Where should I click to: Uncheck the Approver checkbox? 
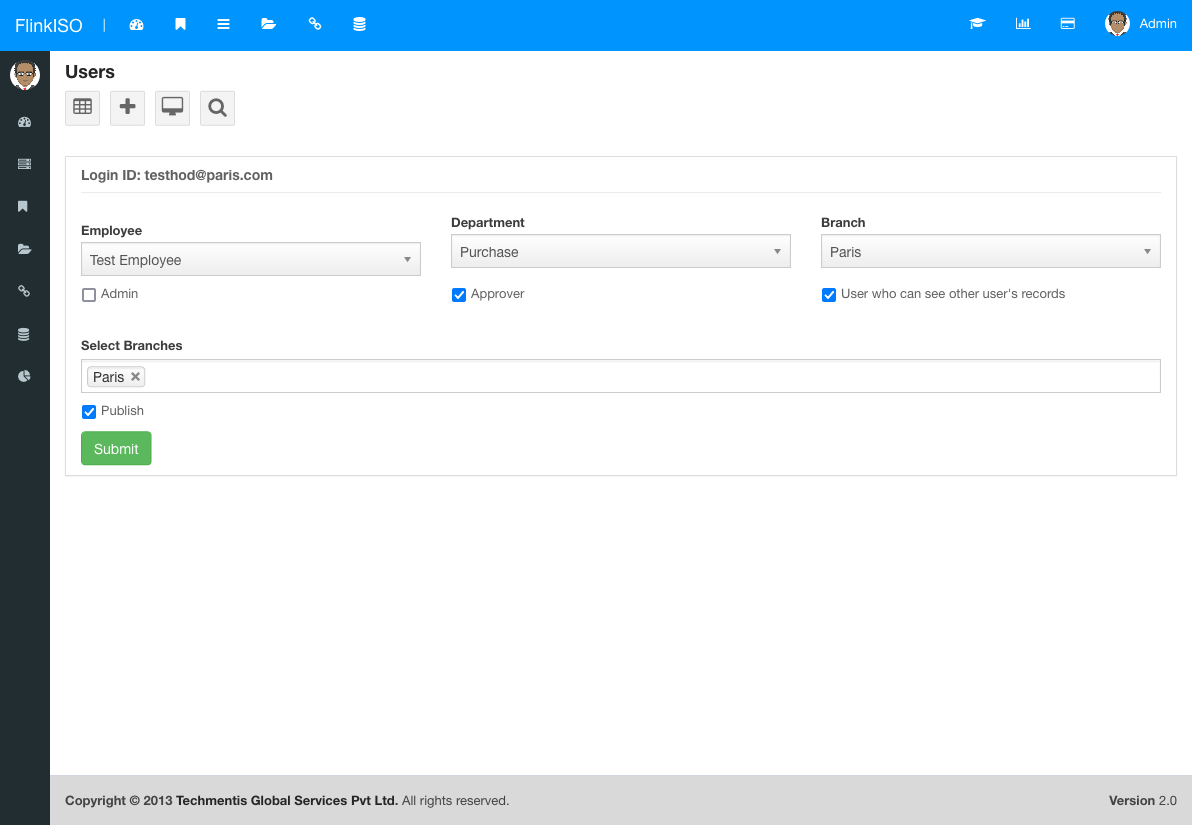459,295
